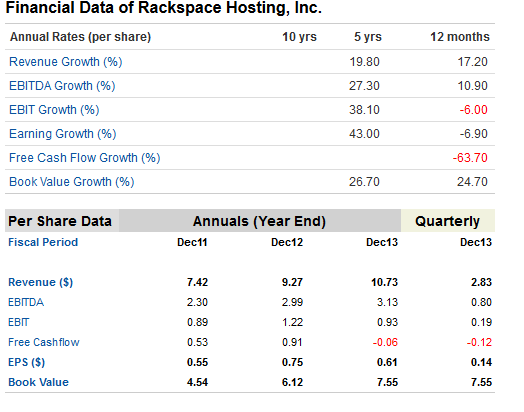Click the 12 months column header
524x412 pixels.
click(460, 37)
